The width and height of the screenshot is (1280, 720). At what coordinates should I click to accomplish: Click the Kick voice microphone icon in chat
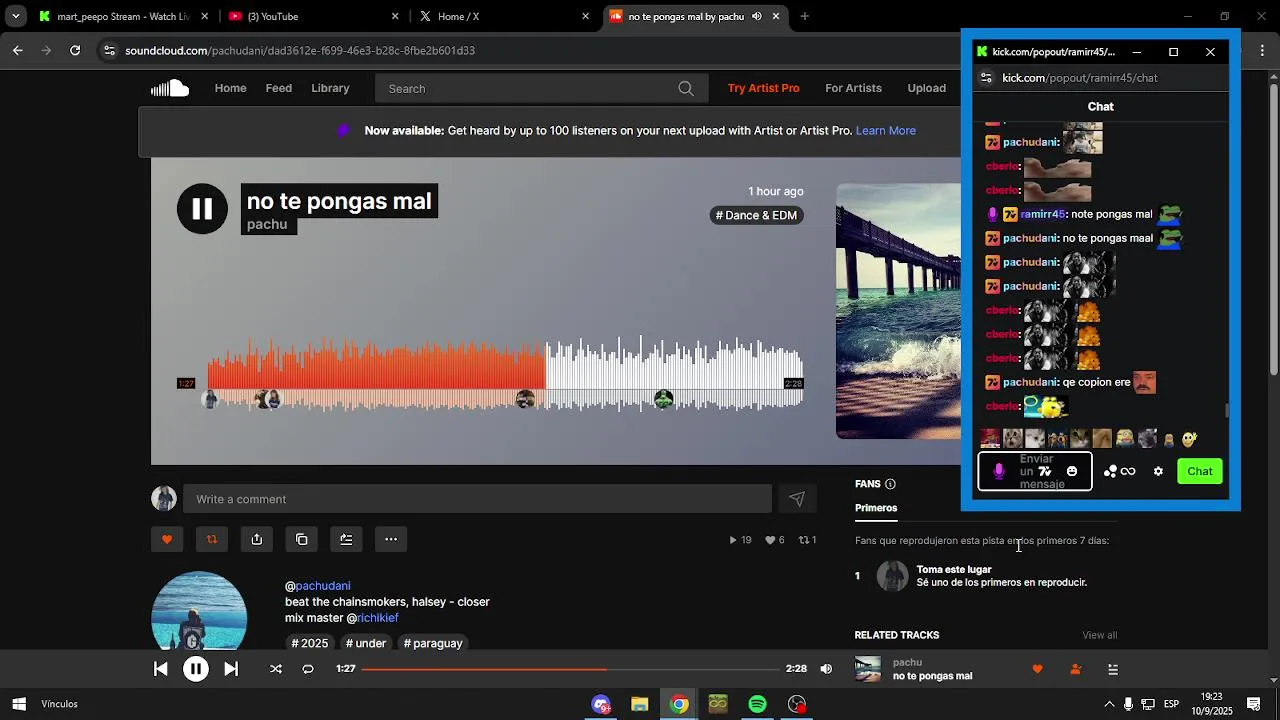coord(998,471)
